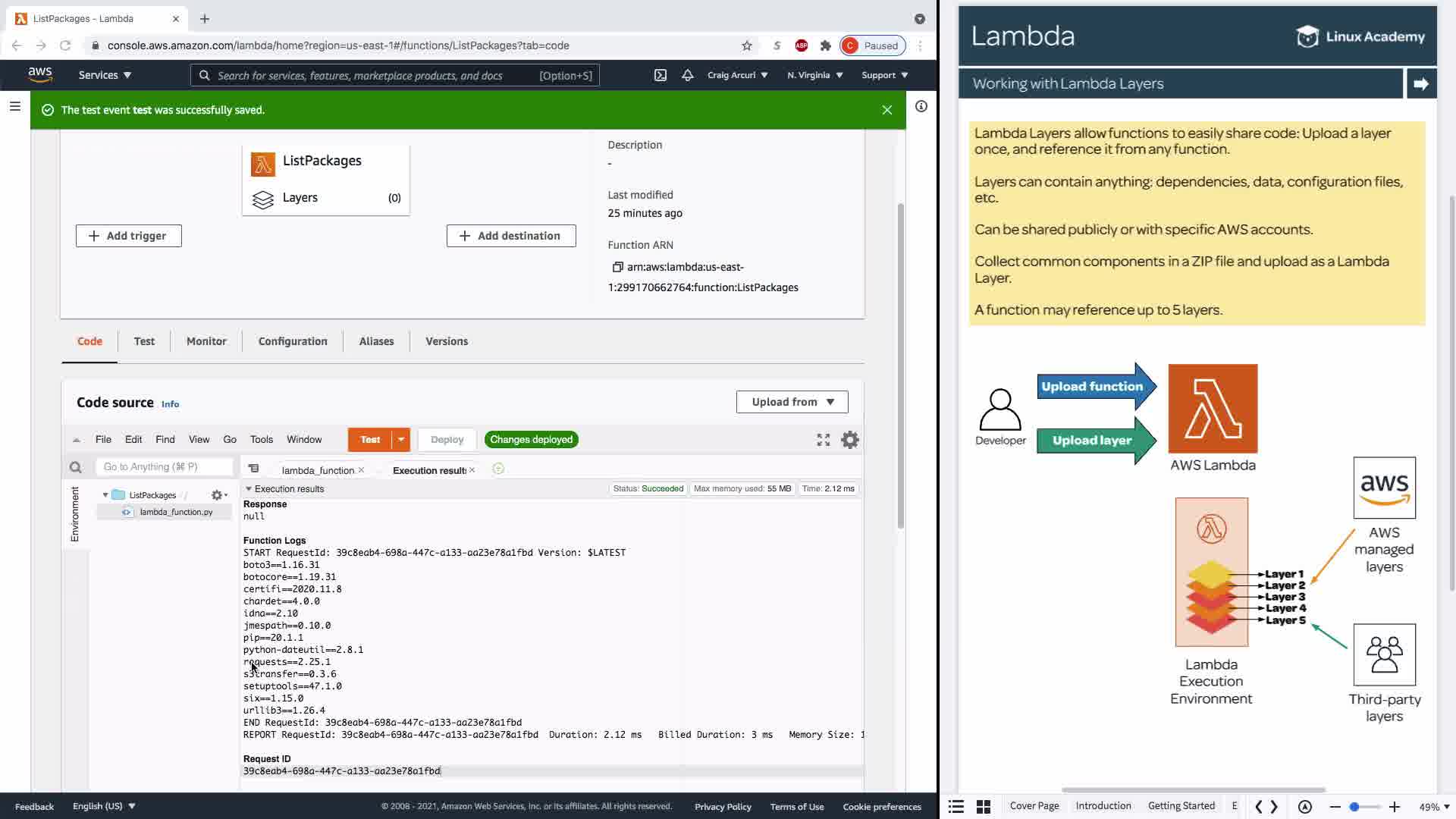The width and height of the screenshot is (1456, 819).
Task: Expand the Upload from dropdown
Action: (x=792, y=402)
